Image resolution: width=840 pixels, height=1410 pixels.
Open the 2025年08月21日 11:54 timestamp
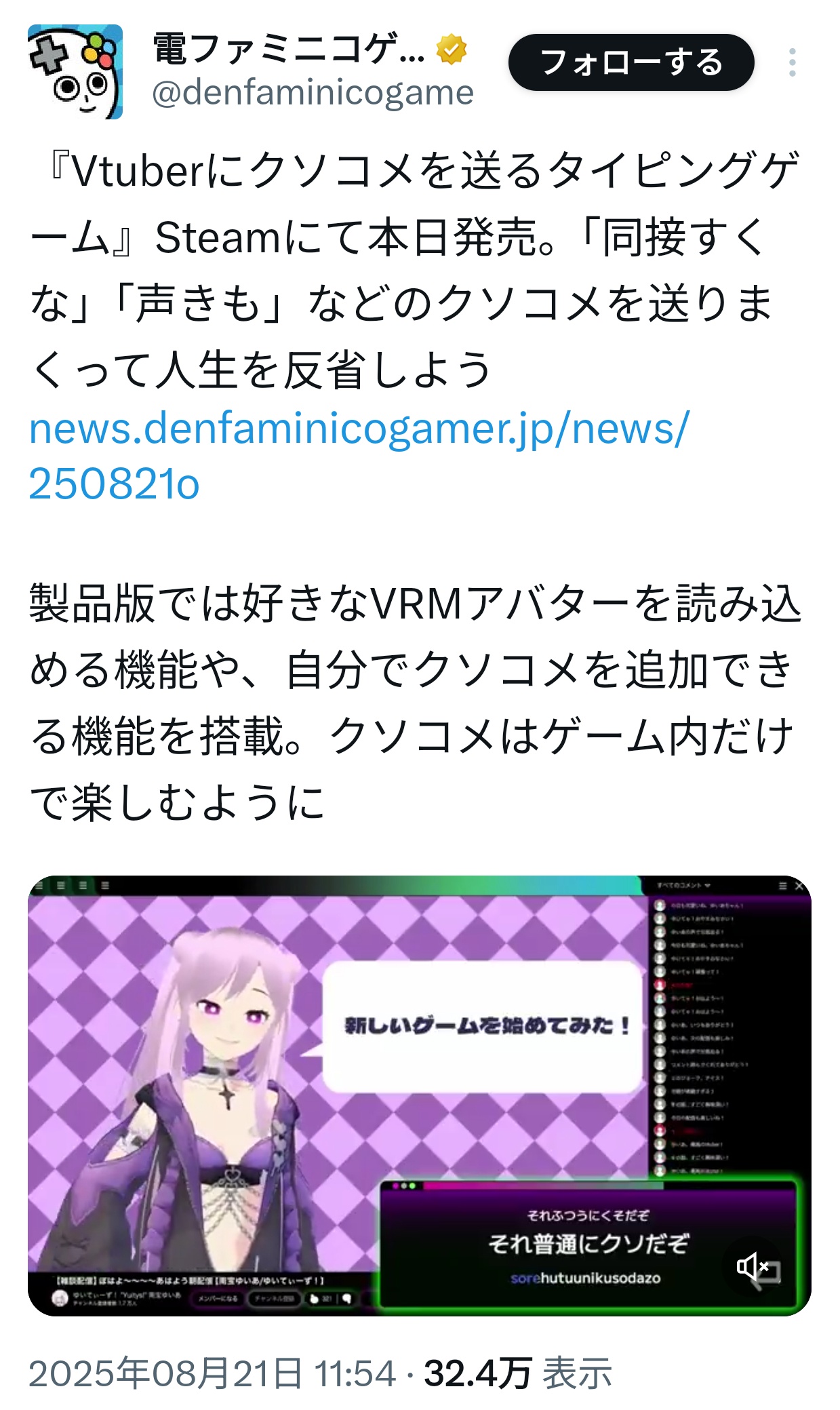pyautogui.click(x=212, y=1373)
